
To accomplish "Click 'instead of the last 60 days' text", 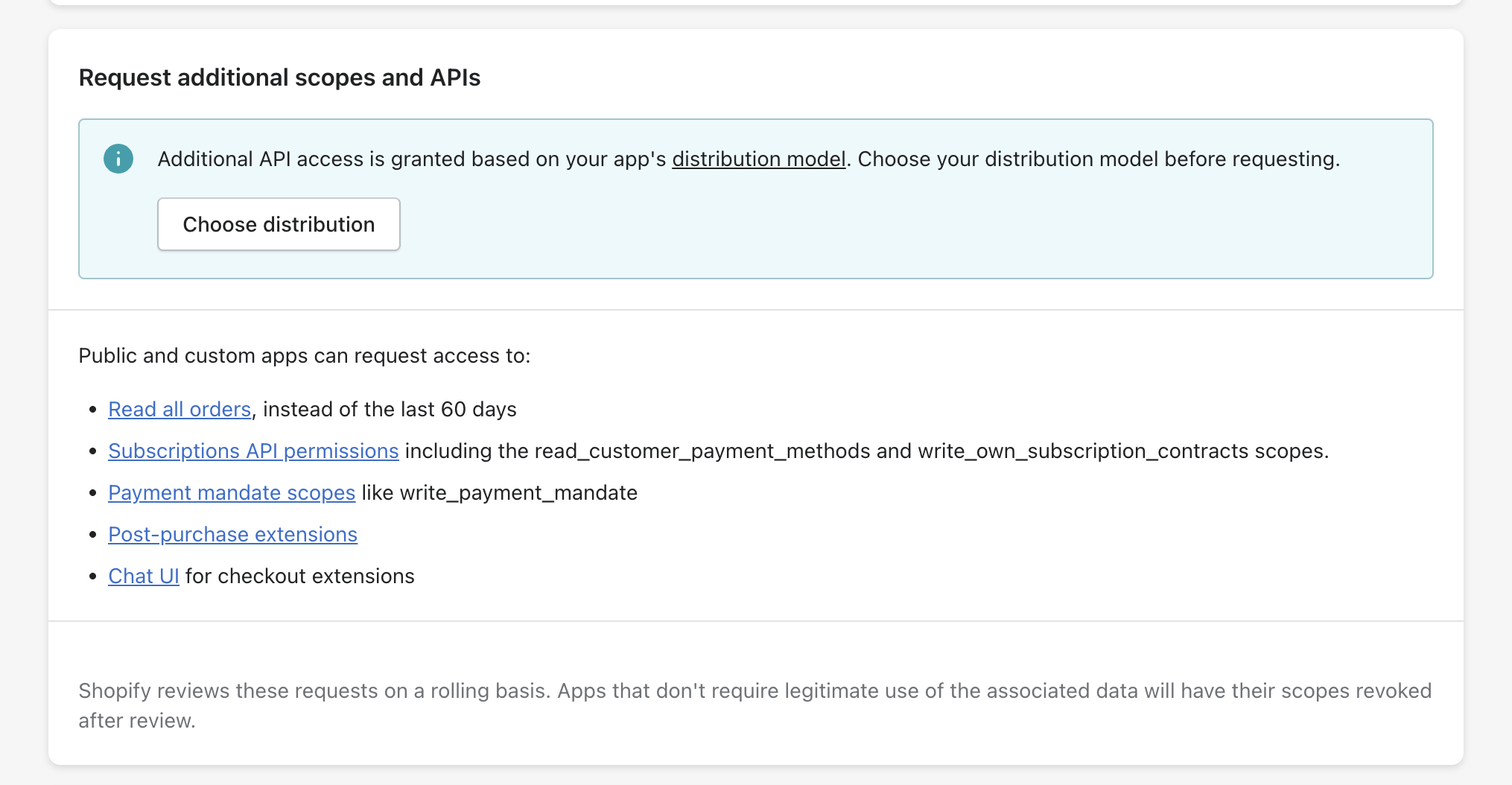I will (390, 409).
